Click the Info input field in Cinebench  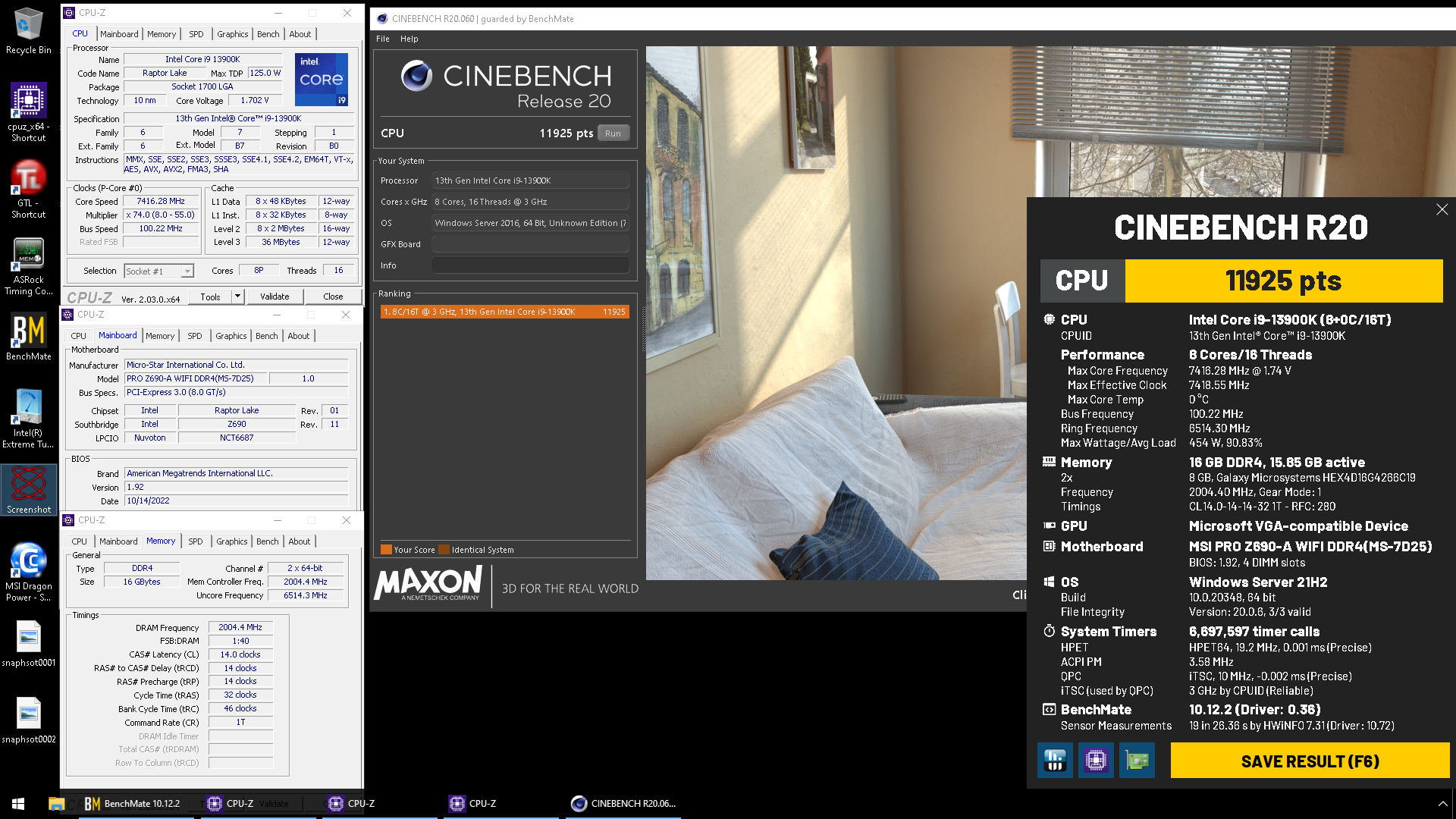click(530, 265)
